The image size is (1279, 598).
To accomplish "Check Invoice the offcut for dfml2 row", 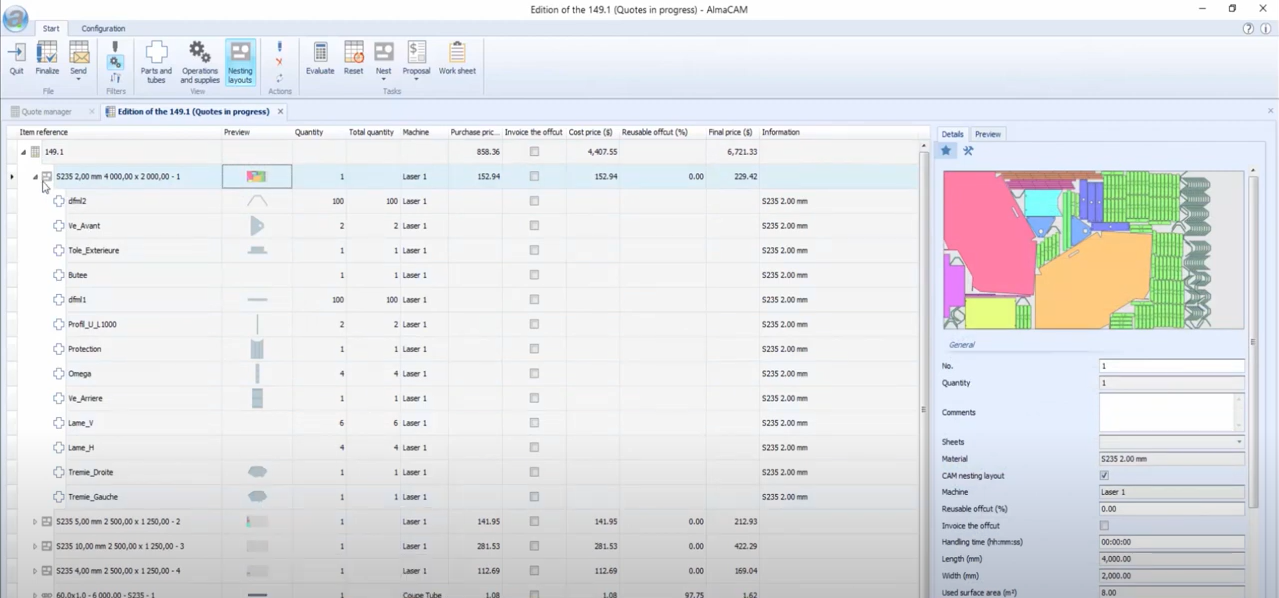I will (x=534, y=201).
